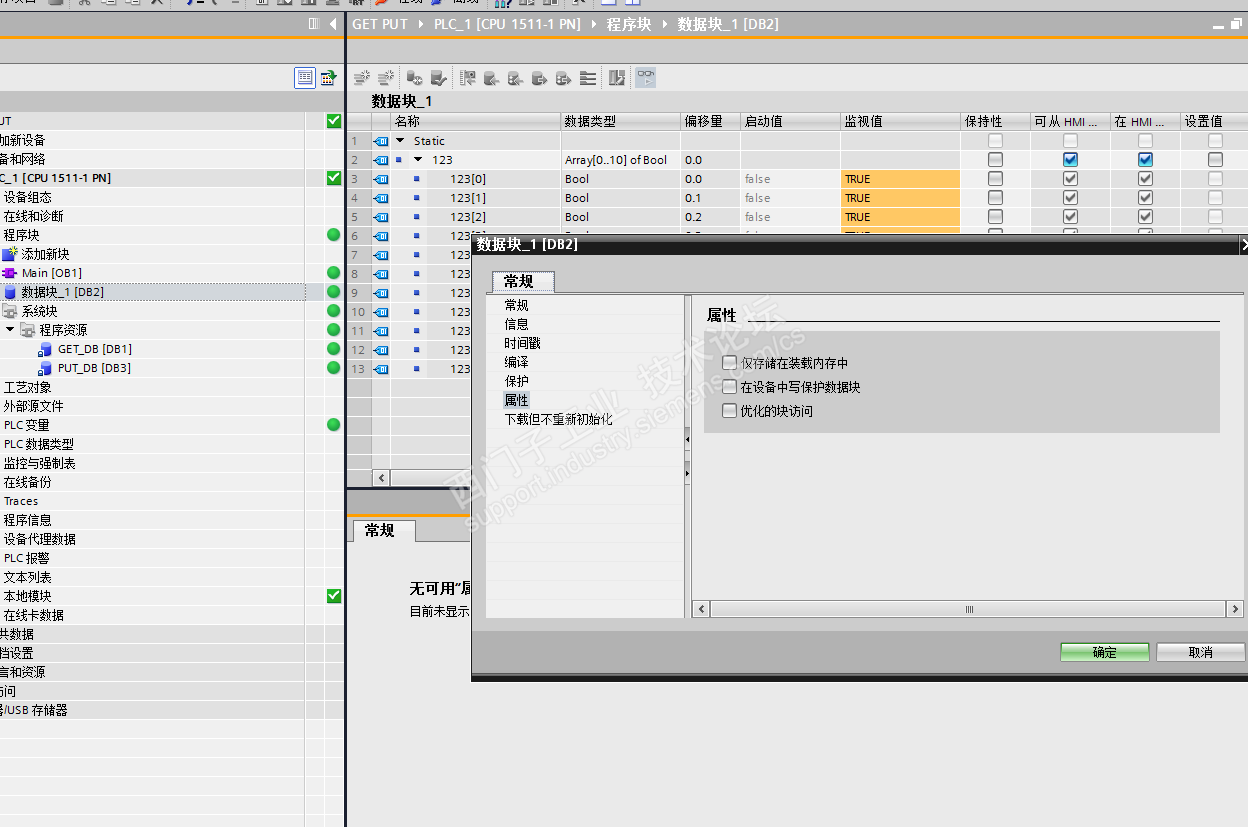Screen dimensions: 1248x827
Task: Click the tag icon in the Static row
Action: 381,141
